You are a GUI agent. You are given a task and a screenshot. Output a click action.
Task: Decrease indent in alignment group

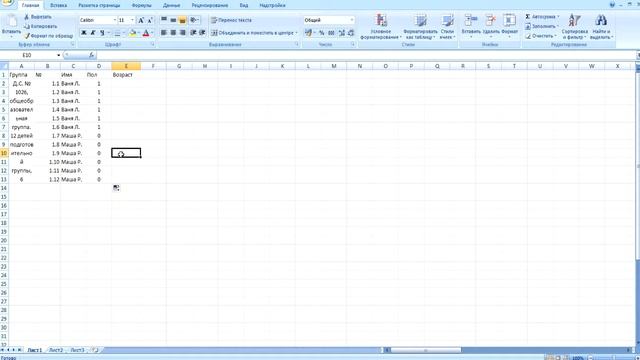193,33
